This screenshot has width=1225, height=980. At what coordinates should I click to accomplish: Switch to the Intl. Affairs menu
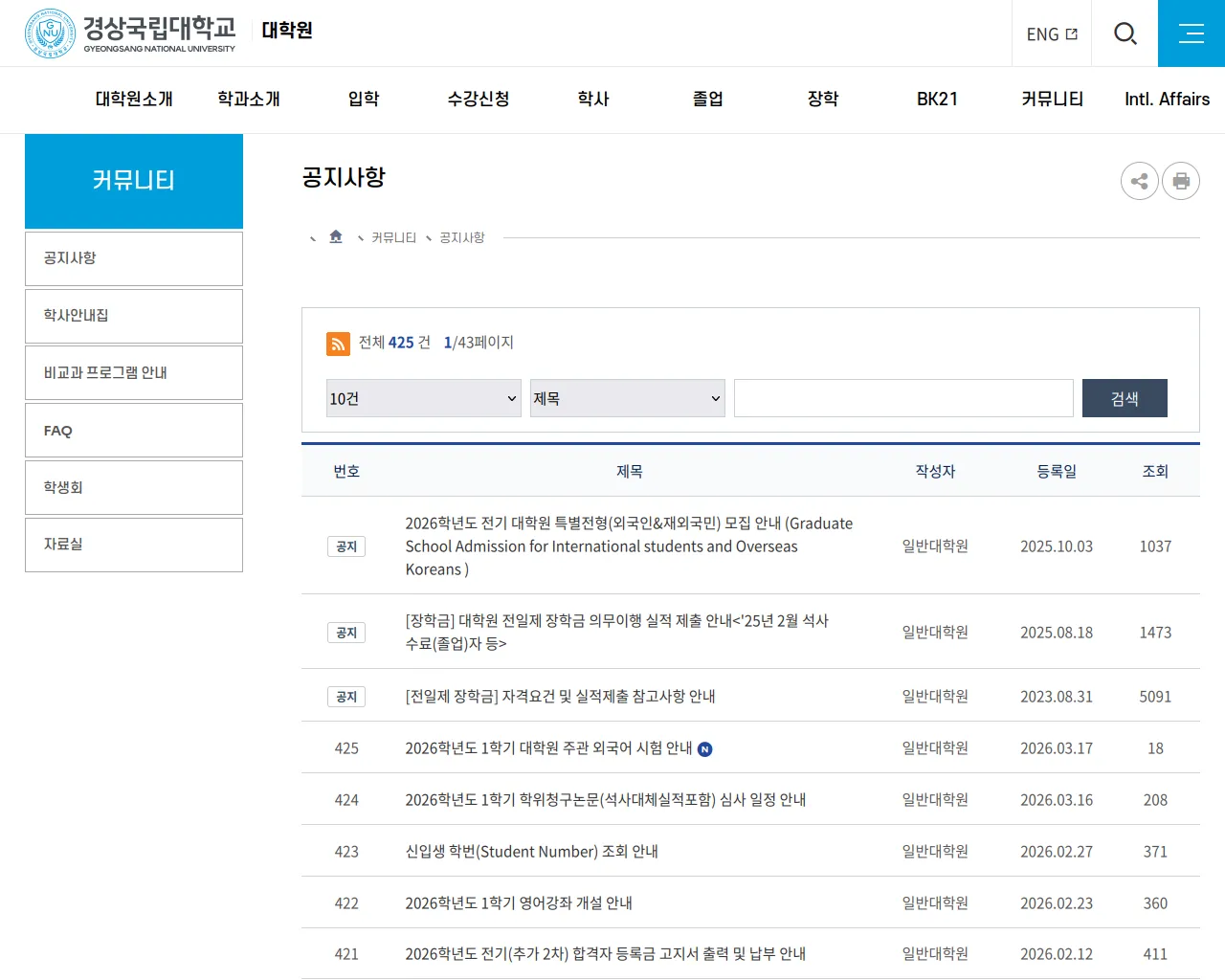tap(1167, 100)
